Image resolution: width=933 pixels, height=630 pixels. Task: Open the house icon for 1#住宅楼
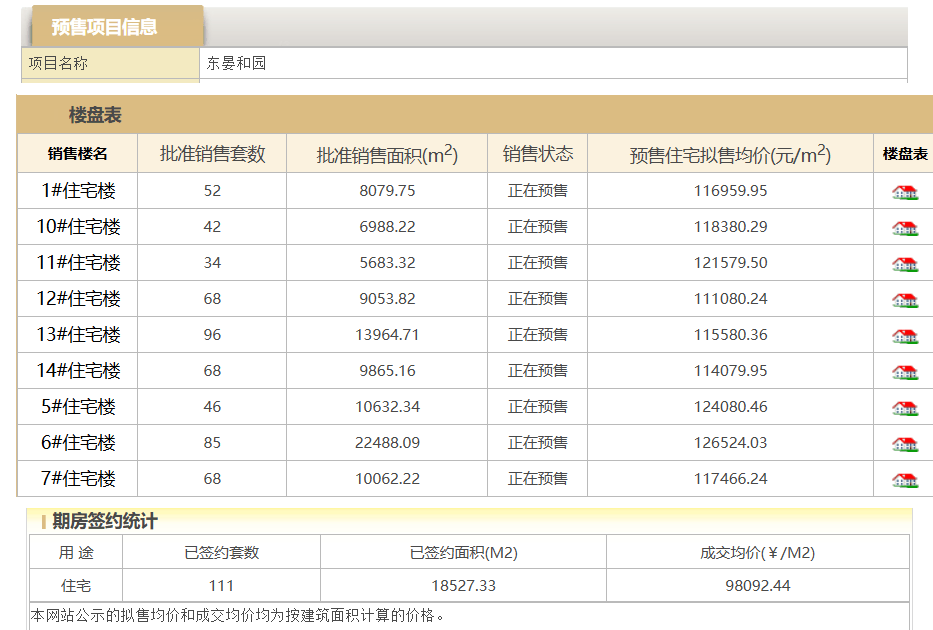(x=904, y=192)
